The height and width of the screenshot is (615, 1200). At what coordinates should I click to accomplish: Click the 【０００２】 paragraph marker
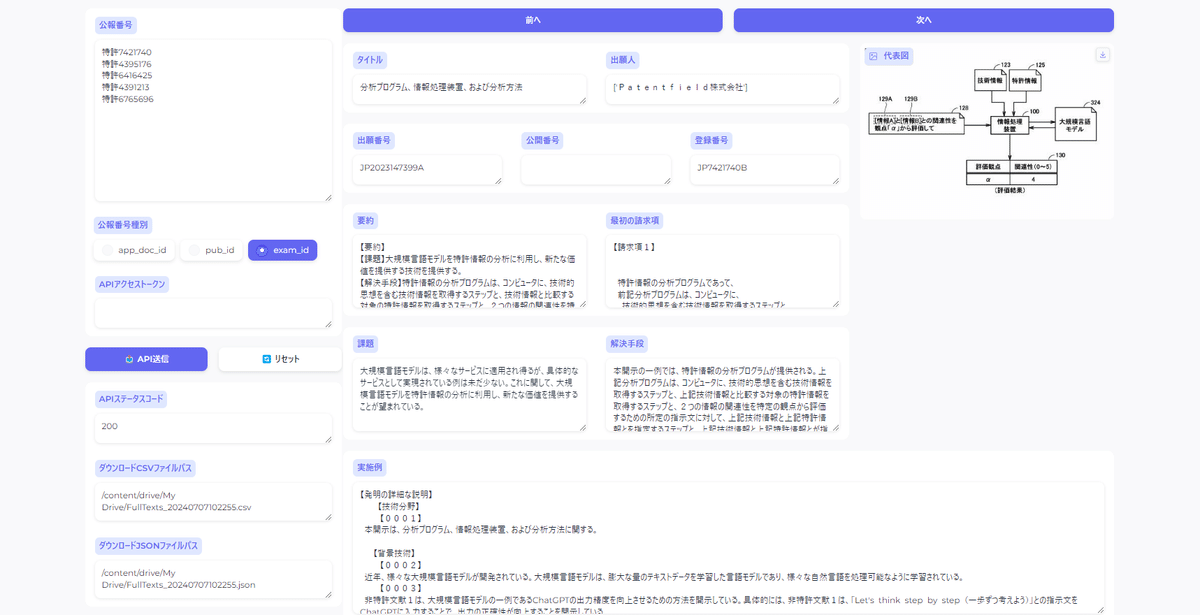pos(399,565)
